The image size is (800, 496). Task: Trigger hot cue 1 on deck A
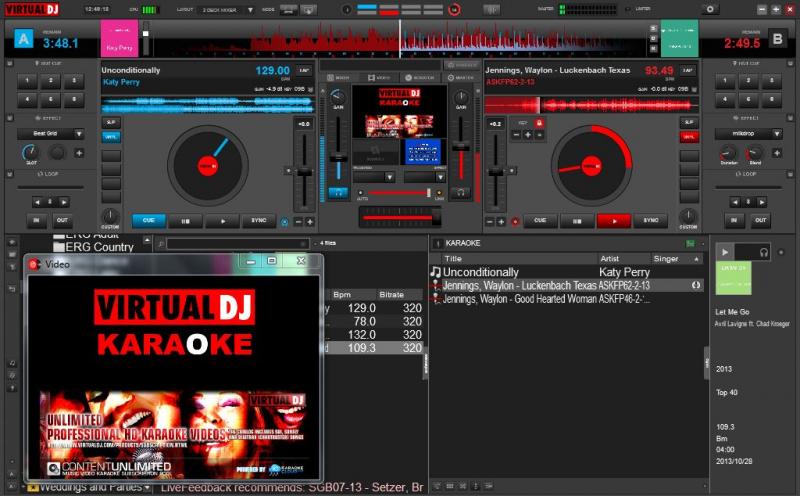[x=27, y=81]
